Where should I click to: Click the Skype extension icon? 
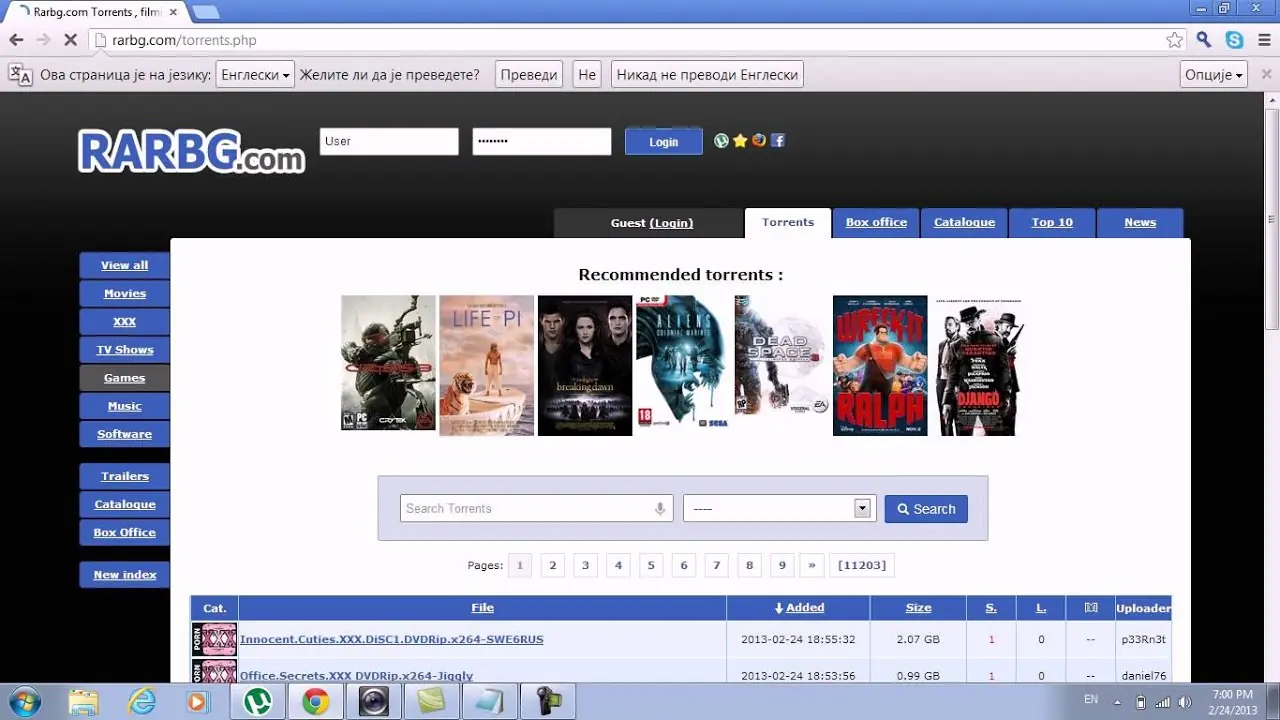coord(1235,40)
